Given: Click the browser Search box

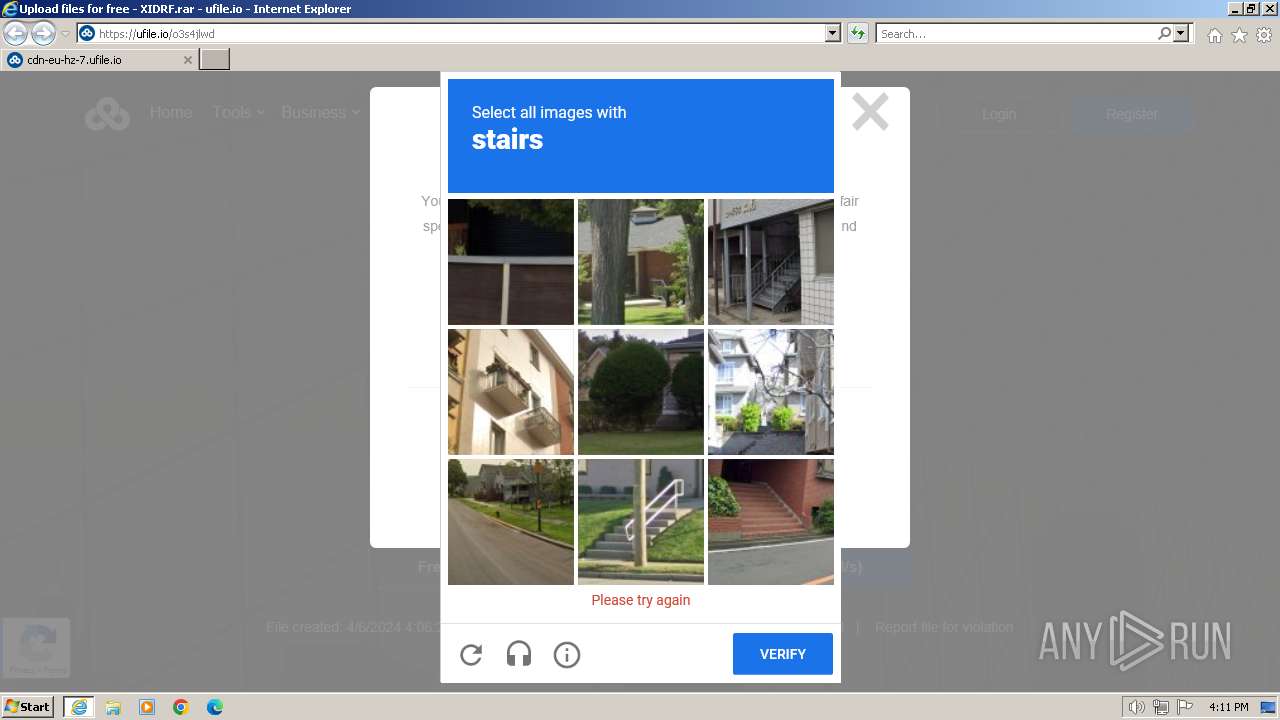Looking at the screenshot, I should coord(1016,33).
